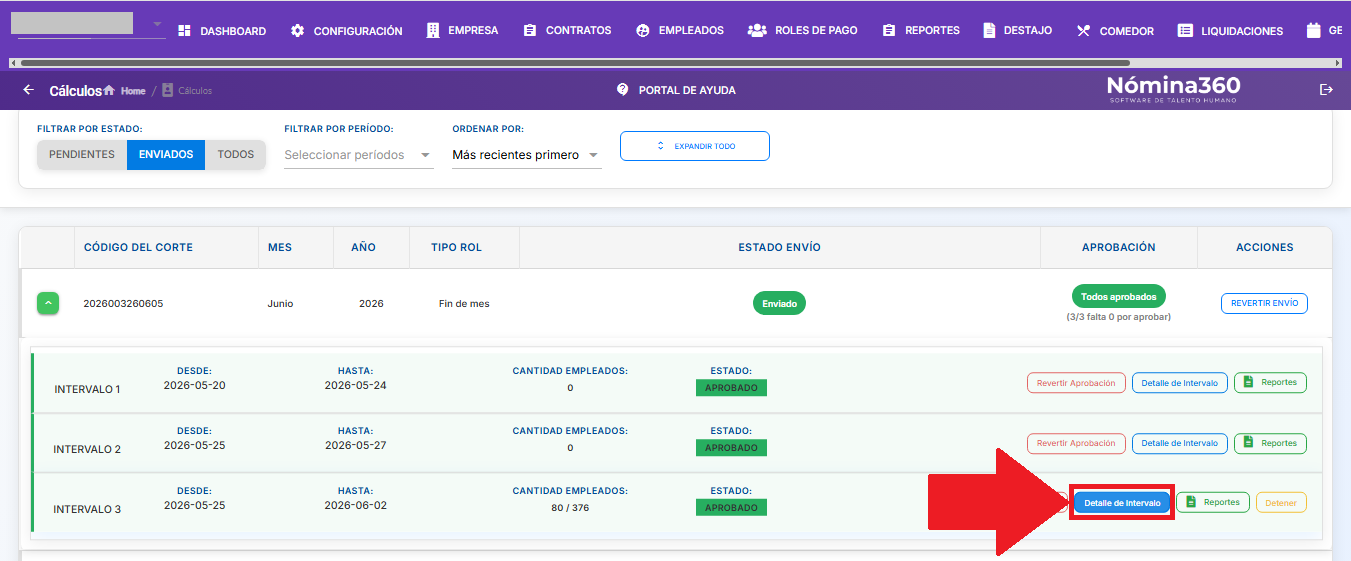Click the Expandir Todo button

click(x=695, y=146)
